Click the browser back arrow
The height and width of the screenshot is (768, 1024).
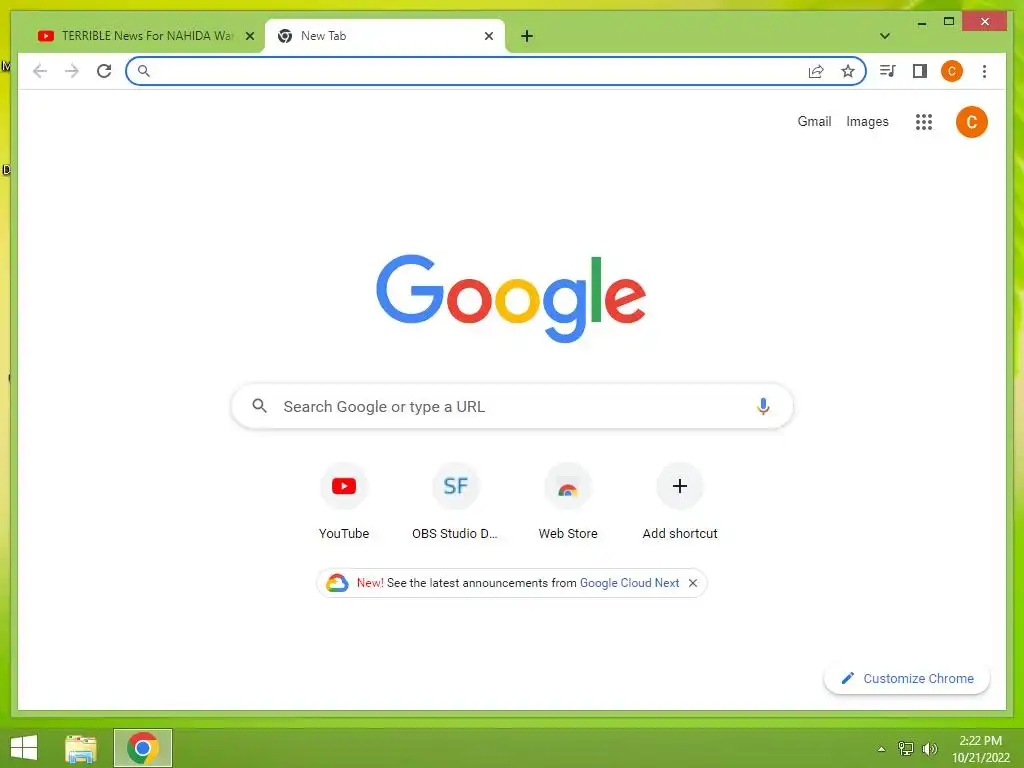[x=40, y=71]
